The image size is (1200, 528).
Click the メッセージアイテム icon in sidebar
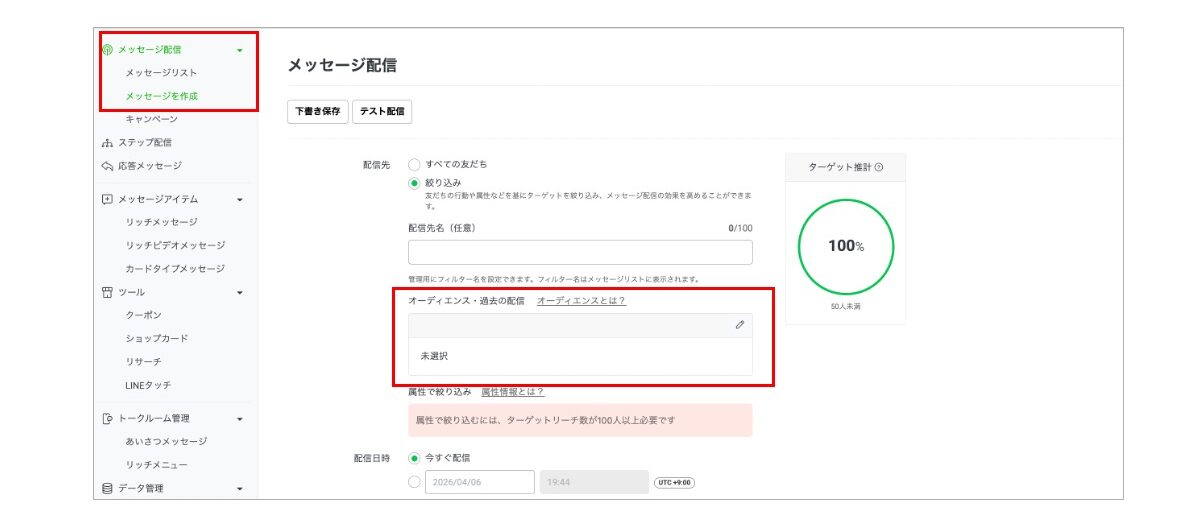[108, 199]
